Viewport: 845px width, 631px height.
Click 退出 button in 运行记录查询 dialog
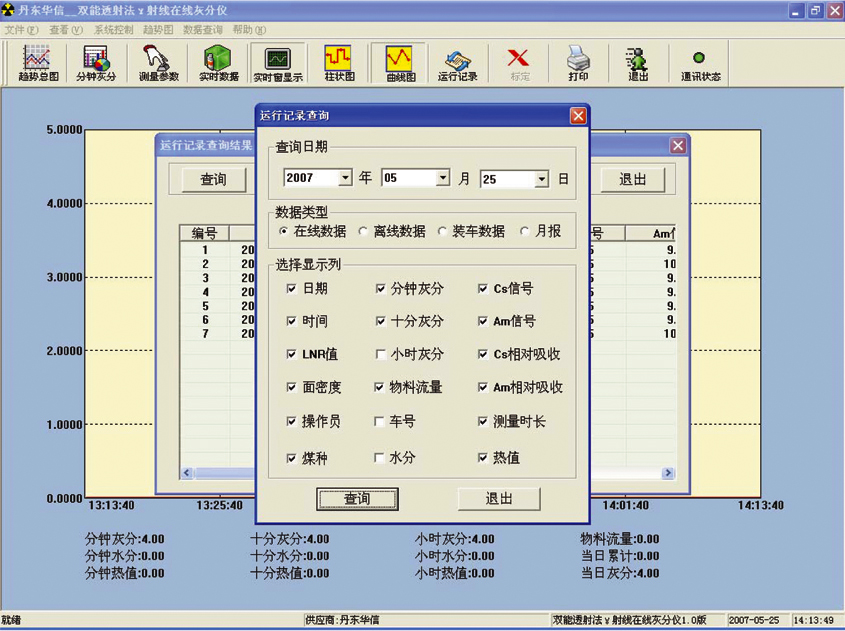499,499
